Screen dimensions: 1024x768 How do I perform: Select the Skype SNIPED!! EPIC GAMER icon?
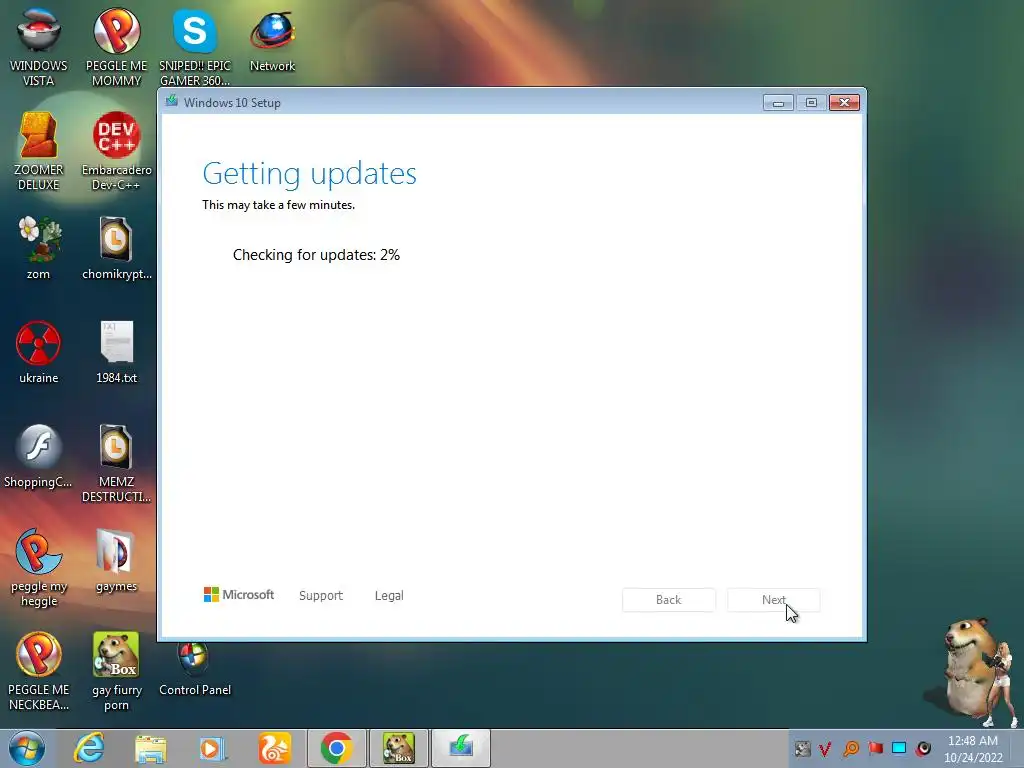click(x=195, y=47)
